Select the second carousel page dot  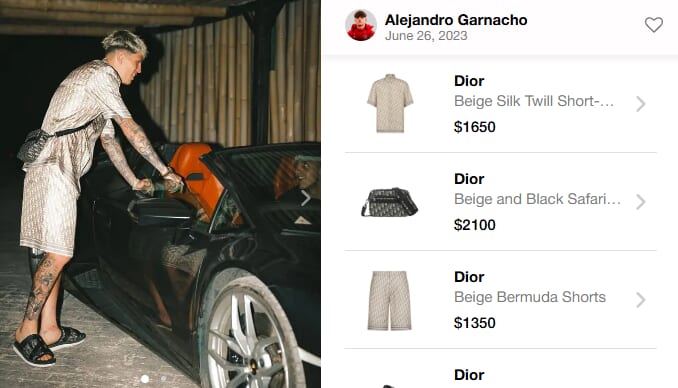tap(163, 378)
